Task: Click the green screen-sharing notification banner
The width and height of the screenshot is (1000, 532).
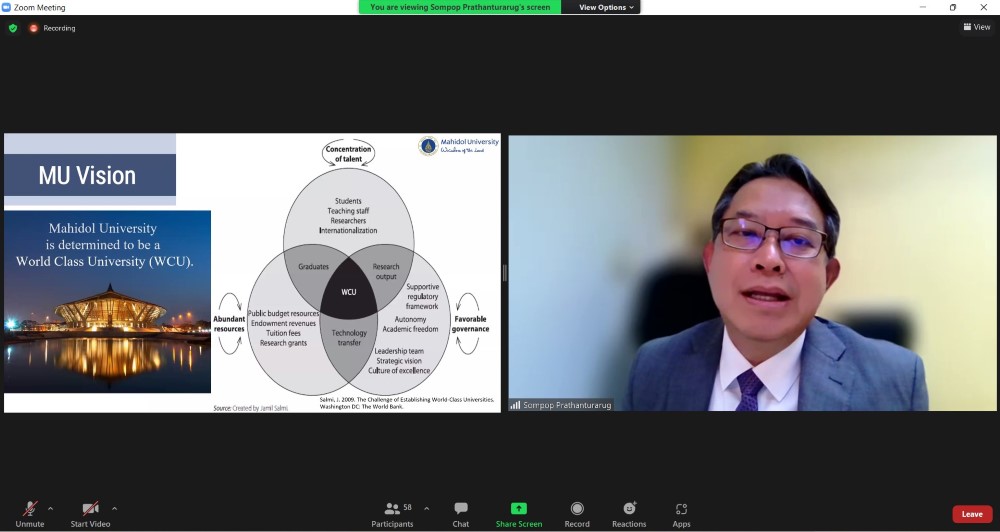Action: pyautogui.click(x=460, y=7)
